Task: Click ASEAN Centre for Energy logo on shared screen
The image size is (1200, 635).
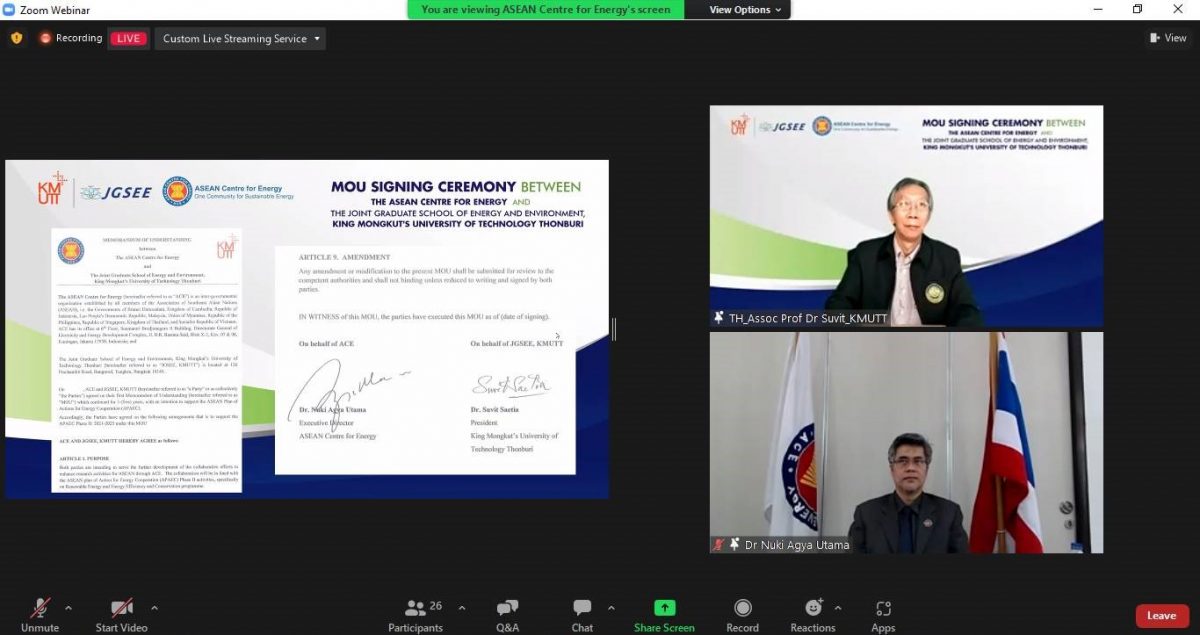Action: point(229,191)
